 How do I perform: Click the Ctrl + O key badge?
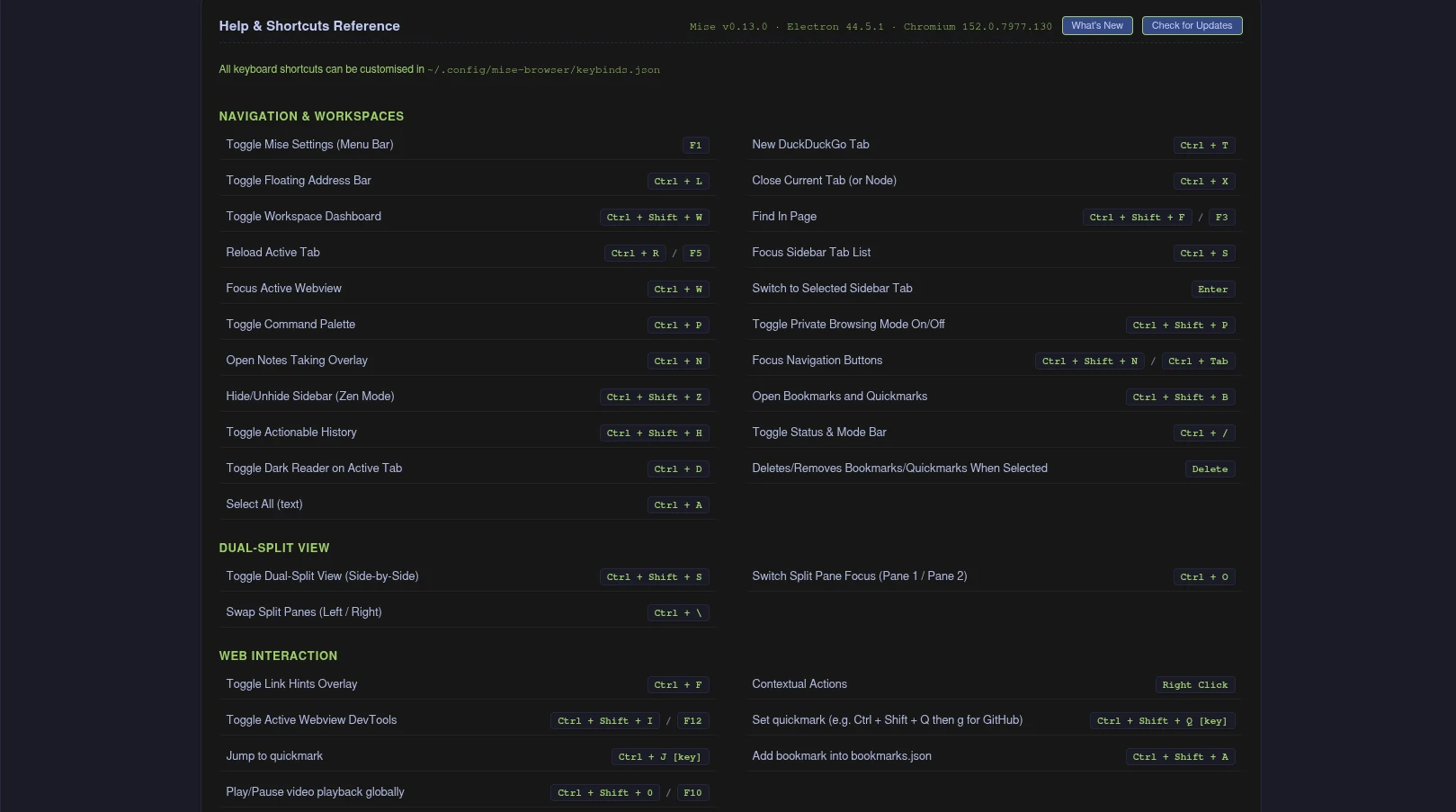click(1204, 576)
